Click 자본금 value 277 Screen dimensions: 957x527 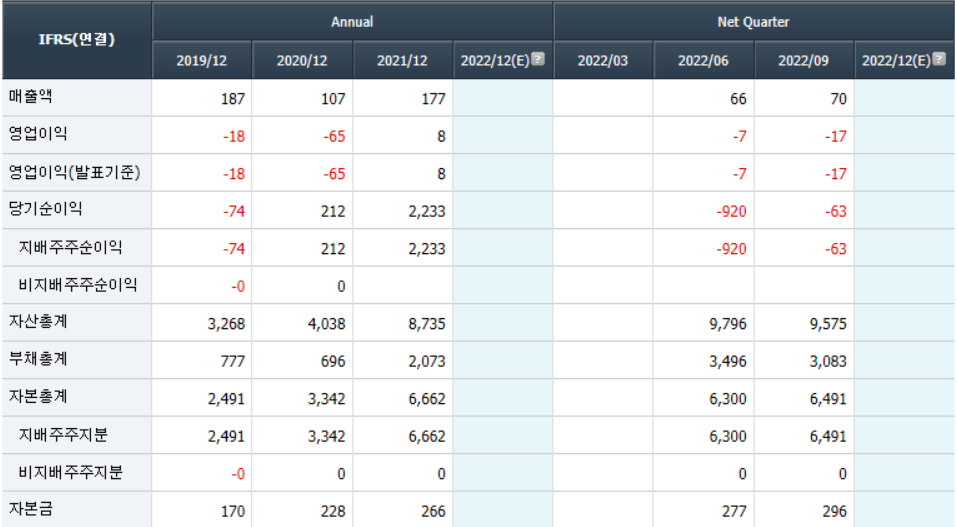tap(734, 511)
